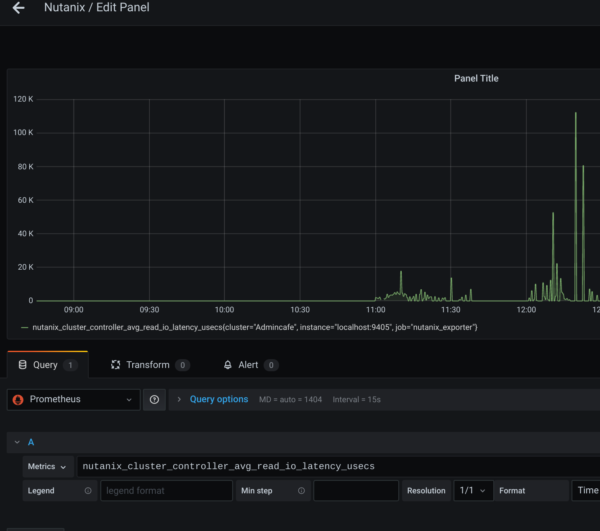
Task: Click the 'MD = auto = 1404' text
Action: click(290, 399)
